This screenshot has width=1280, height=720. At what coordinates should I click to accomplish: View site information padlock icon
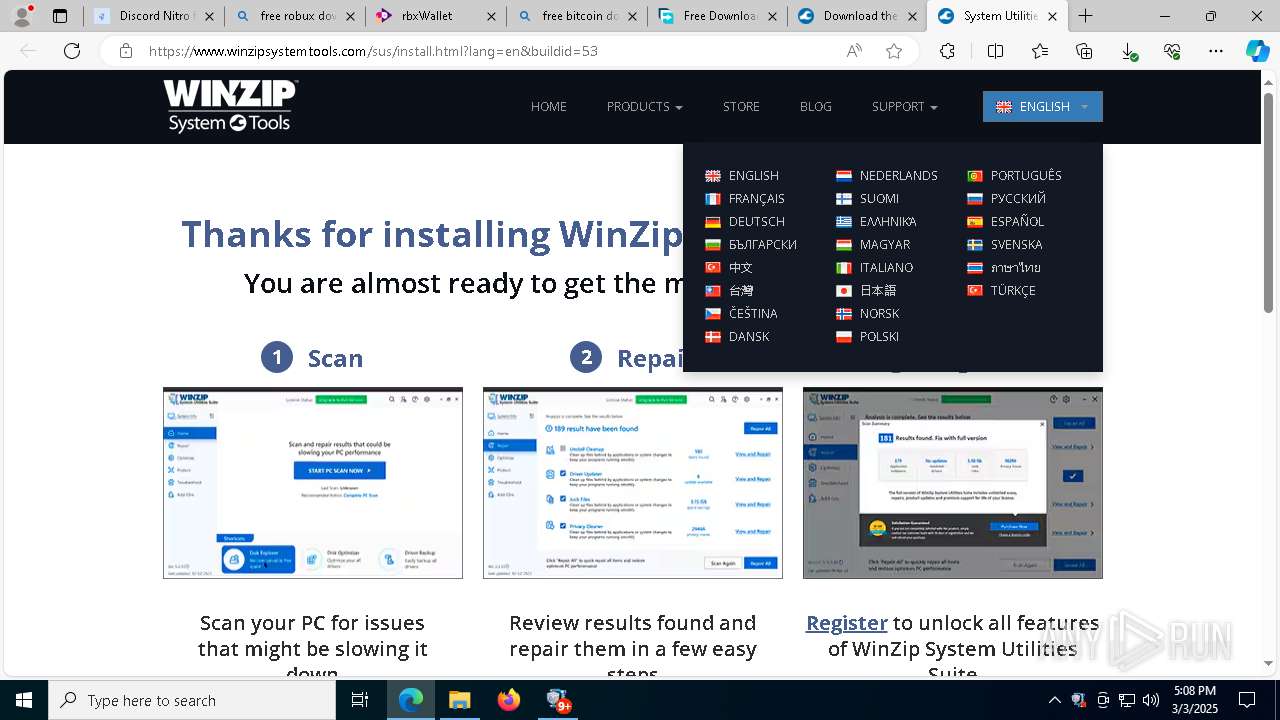pos(126,51)
